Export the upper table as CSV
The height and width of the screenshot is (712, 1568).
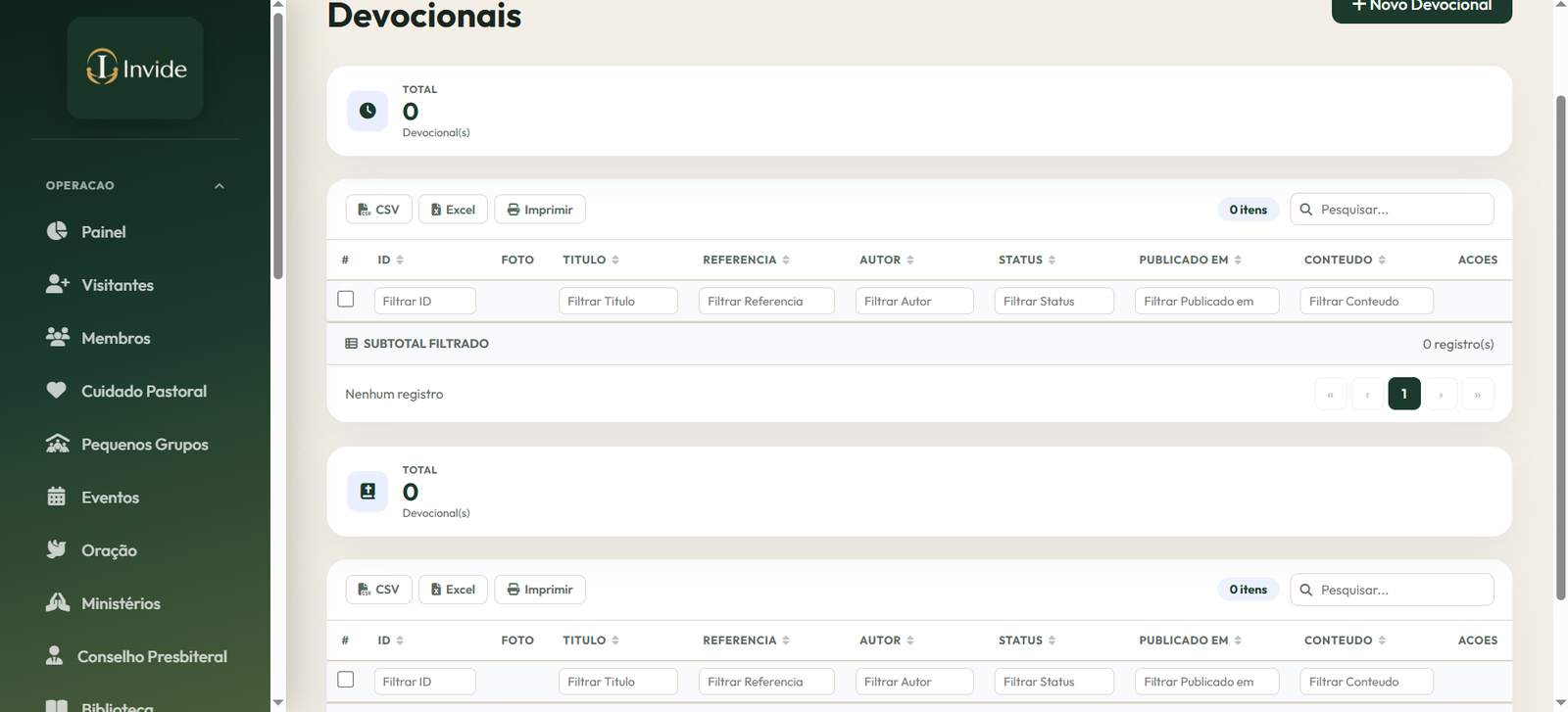pos(379,210)
